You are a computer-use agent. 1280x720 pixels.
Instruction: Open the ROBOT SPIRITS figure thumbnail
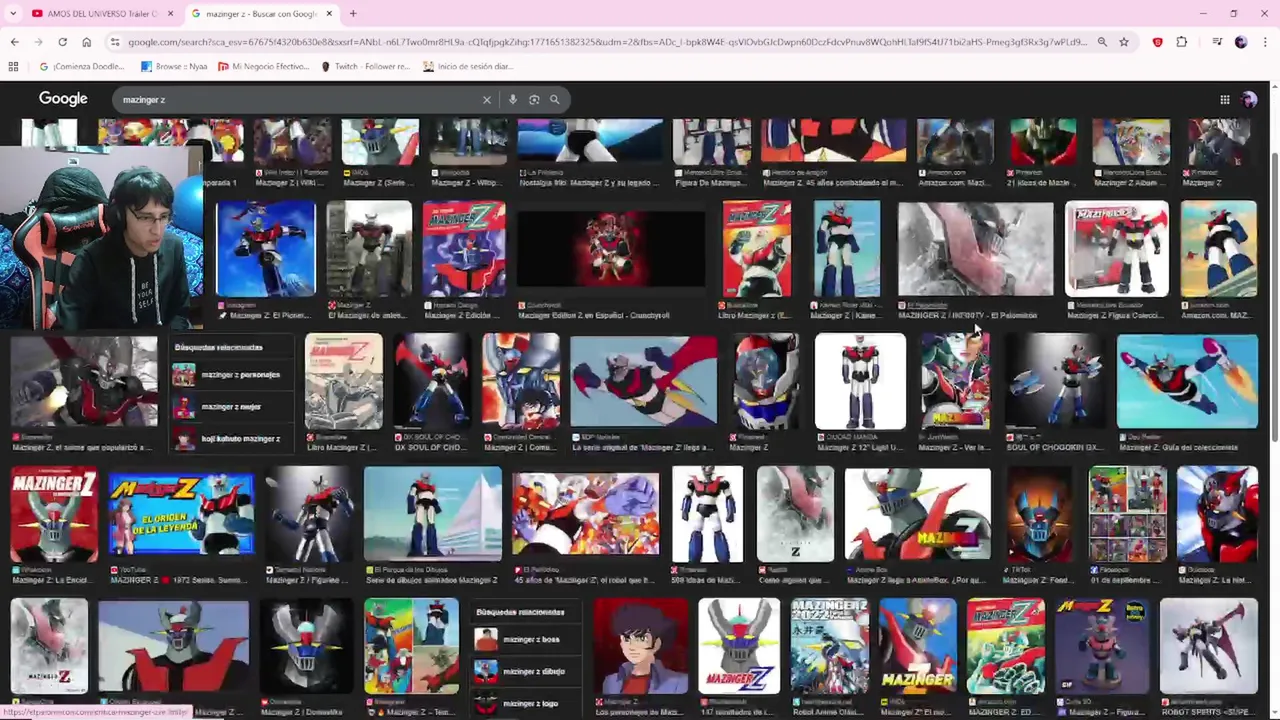(1208, 646)
